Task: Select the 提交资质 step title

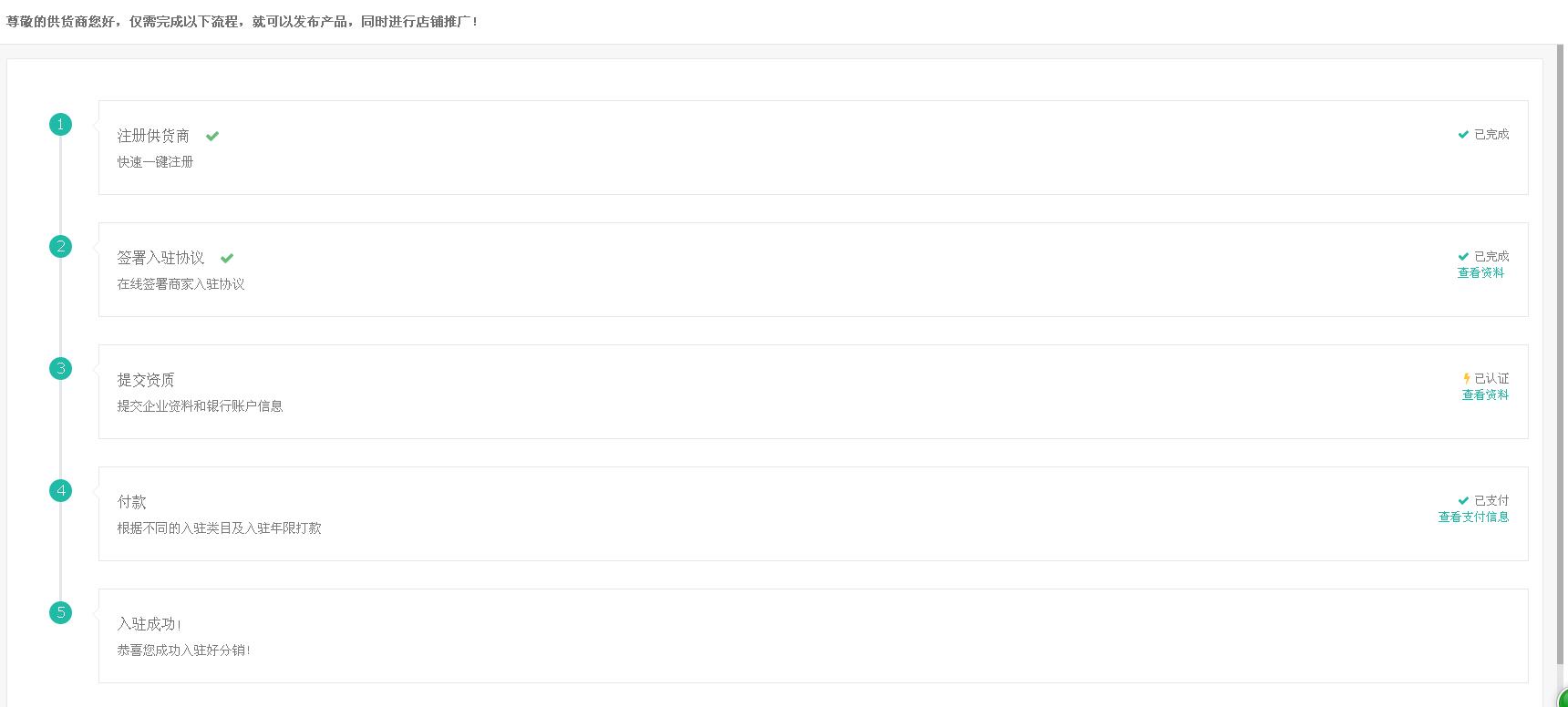Action: [x=146, y=380]
